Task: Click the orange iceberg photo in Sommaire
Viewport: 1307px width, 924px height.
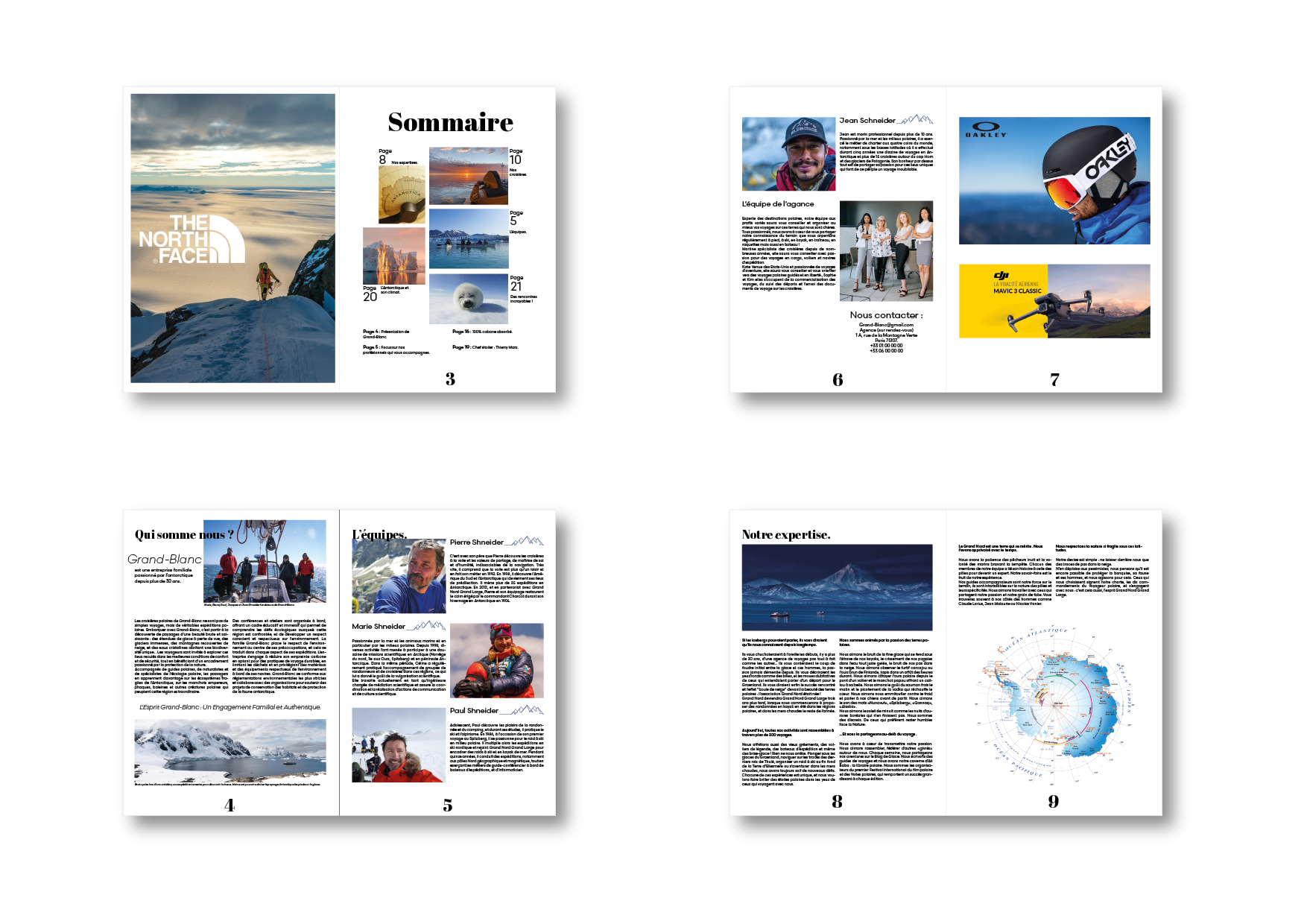Action: [394, 256]
